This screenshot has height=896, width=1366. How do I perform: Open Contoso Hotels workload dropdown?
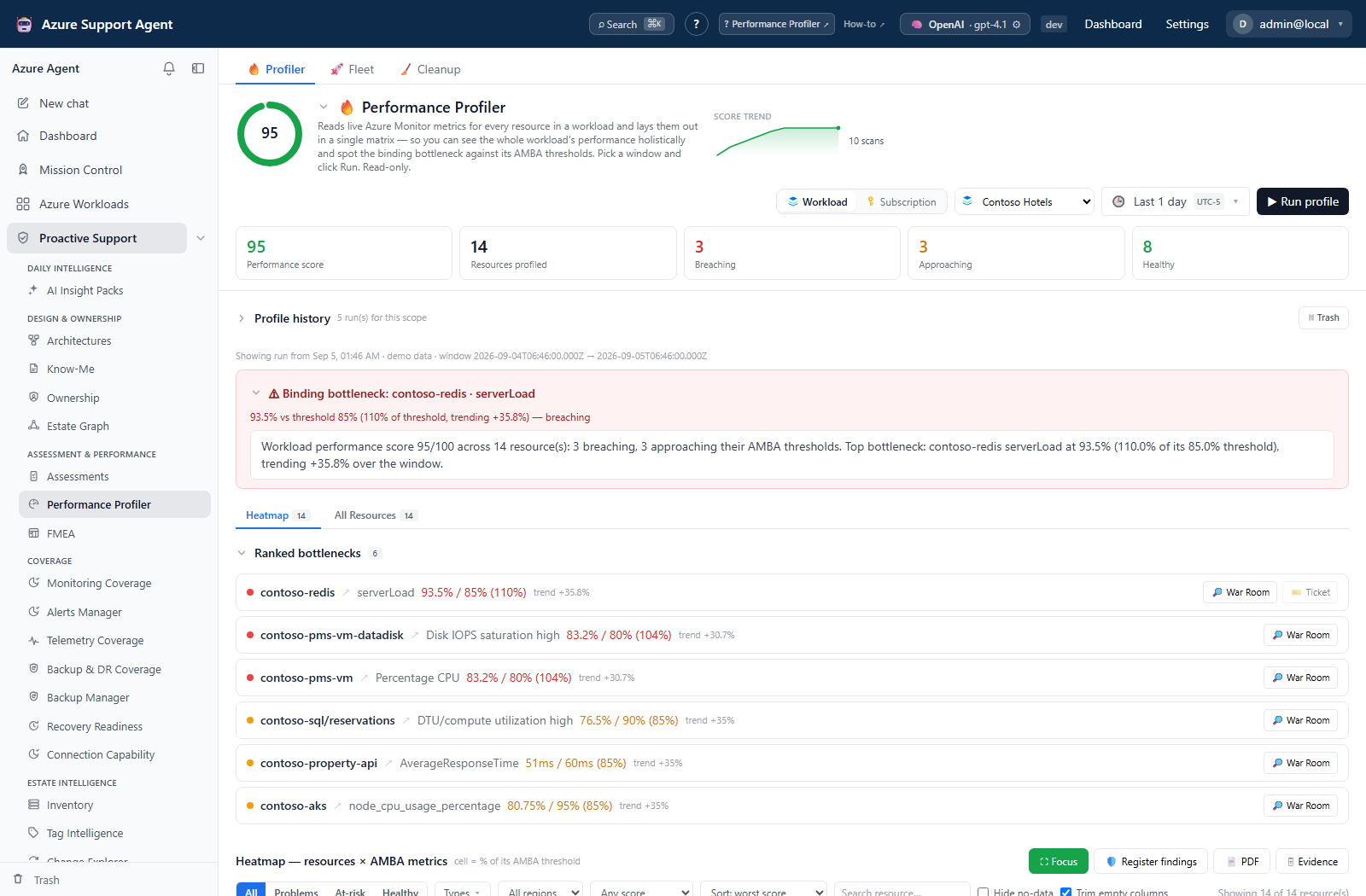tap(1024, 202)
